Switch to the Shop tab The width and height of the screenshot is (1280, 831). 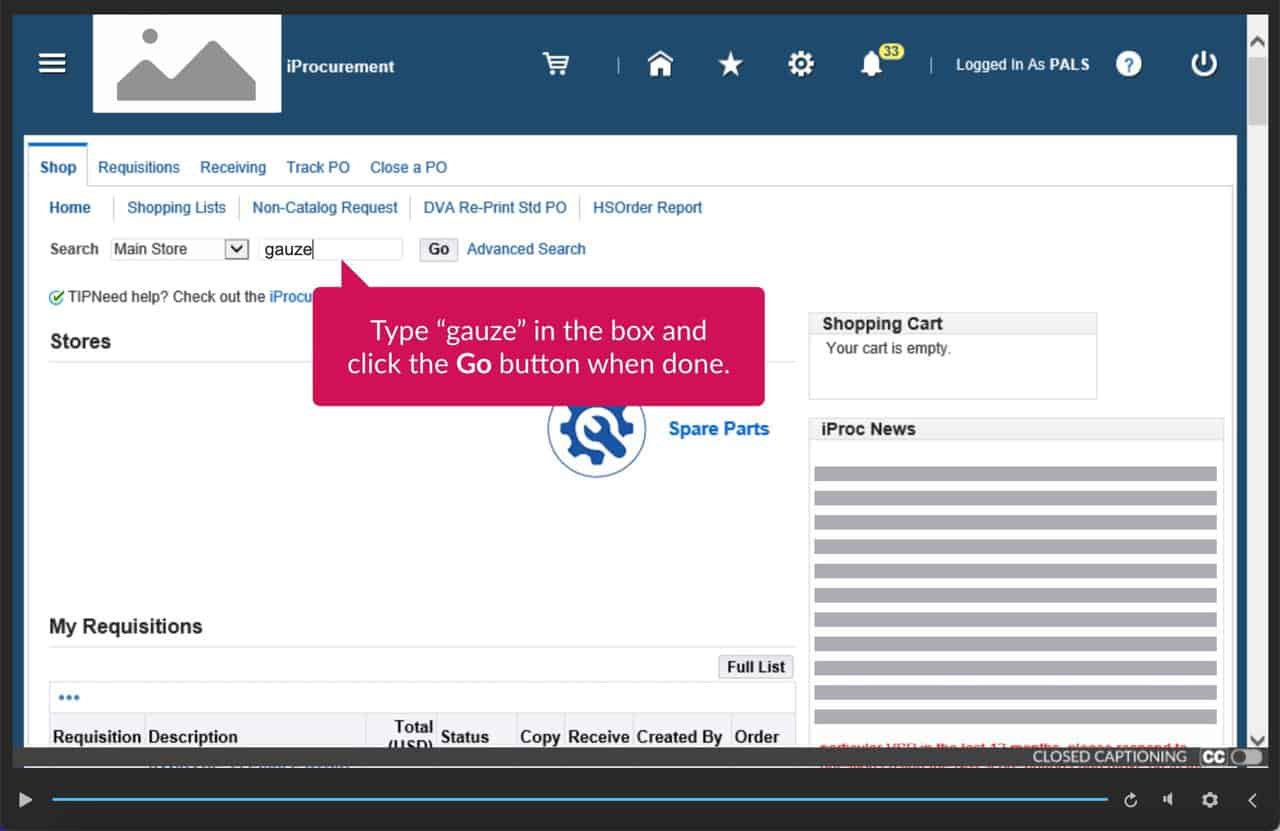[58, 167]
